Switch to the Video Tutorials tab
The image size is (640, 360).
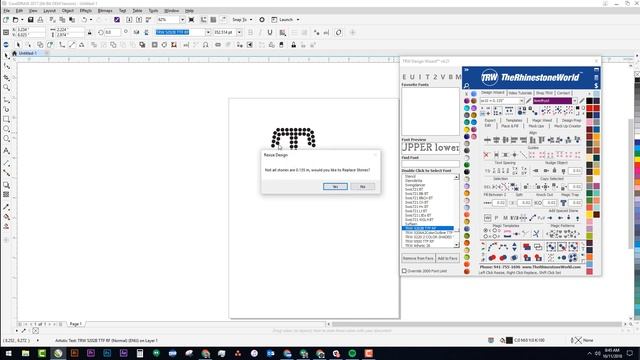520,93
